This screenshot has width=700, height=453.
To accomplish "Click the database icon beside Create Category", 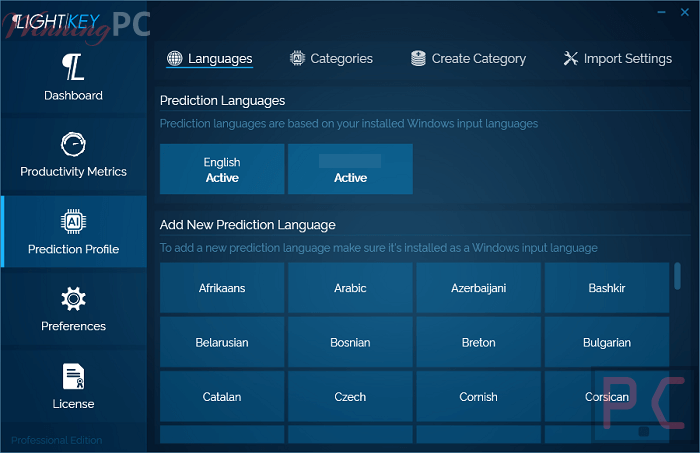I will (x=418, y=58).
